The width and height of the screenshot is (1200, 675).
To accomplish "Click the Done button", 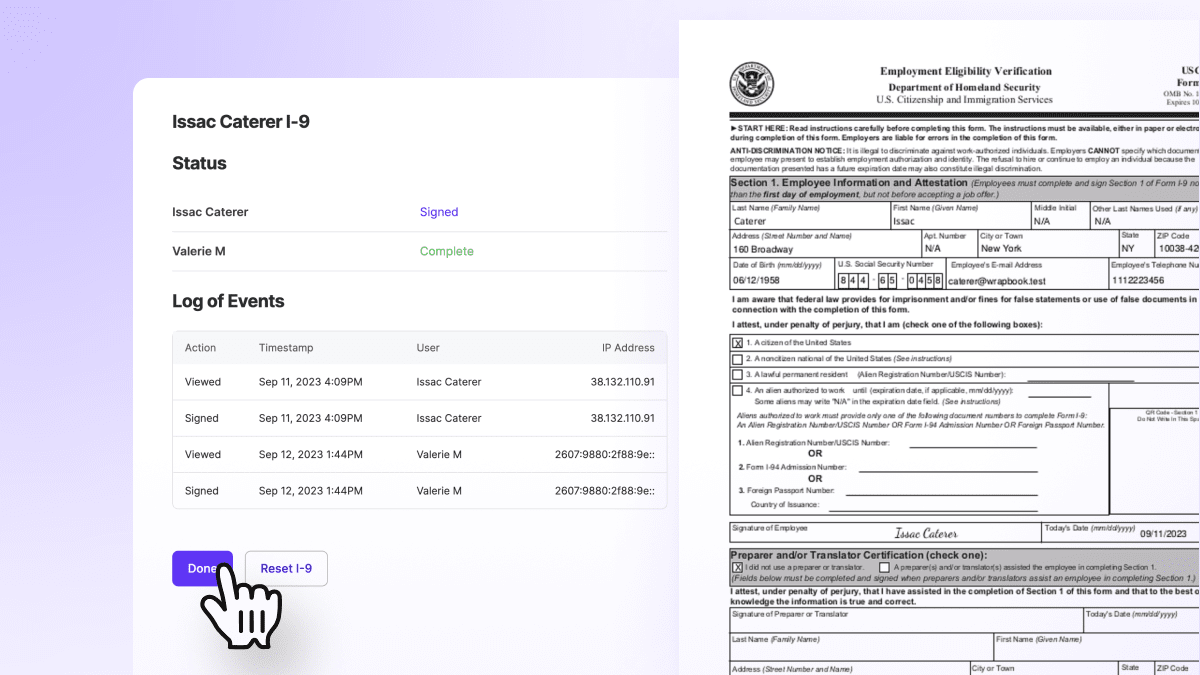I will tap(202, 568).
